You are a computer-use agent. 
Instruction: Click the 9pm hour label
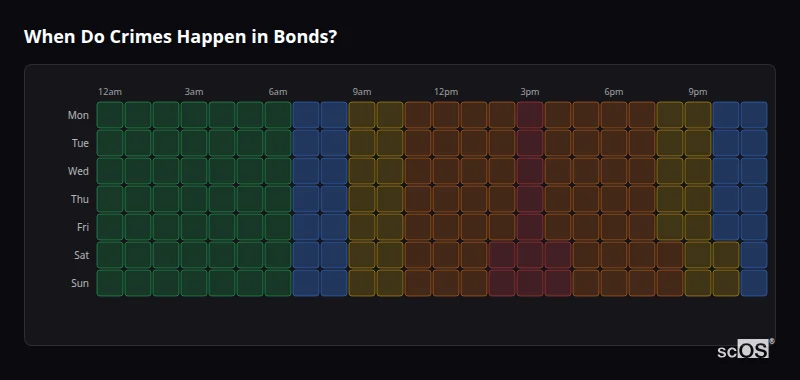[x=697, y=92]
